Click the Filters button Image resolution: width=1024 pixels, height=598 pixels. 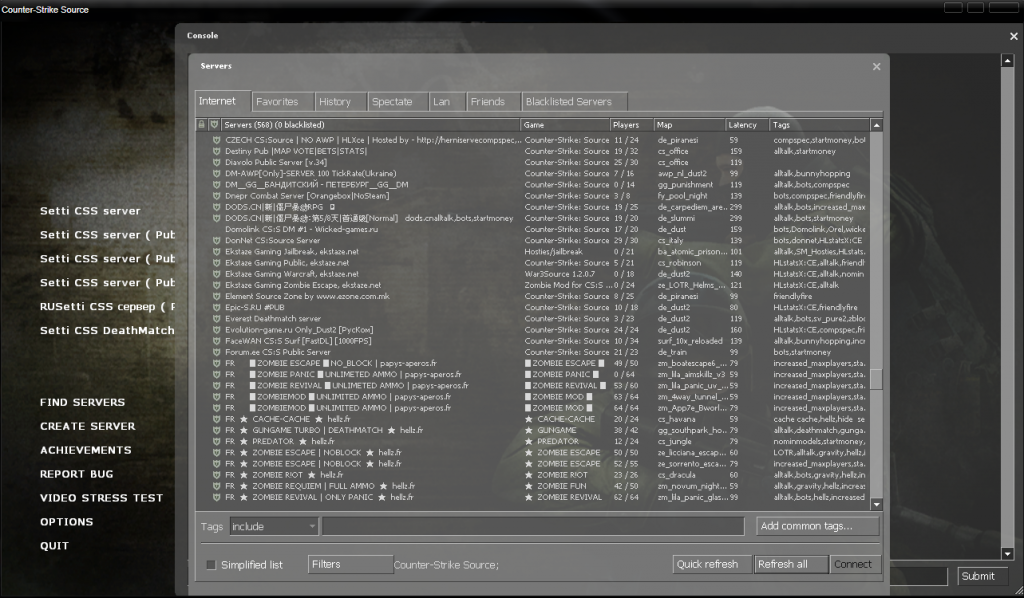pos(350,564)
